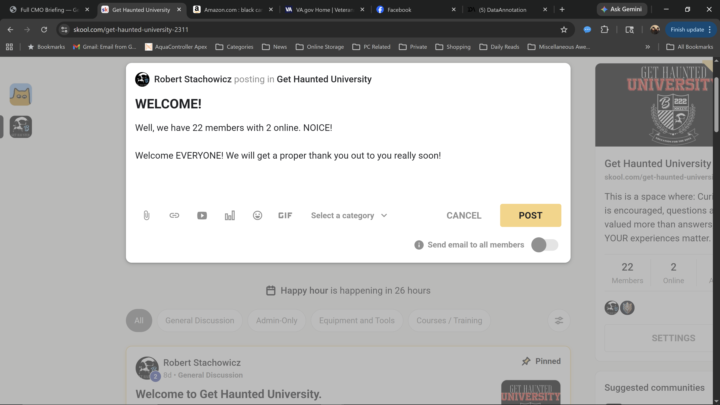
Task: Click the info icon beside Send email
Action: 419,245
